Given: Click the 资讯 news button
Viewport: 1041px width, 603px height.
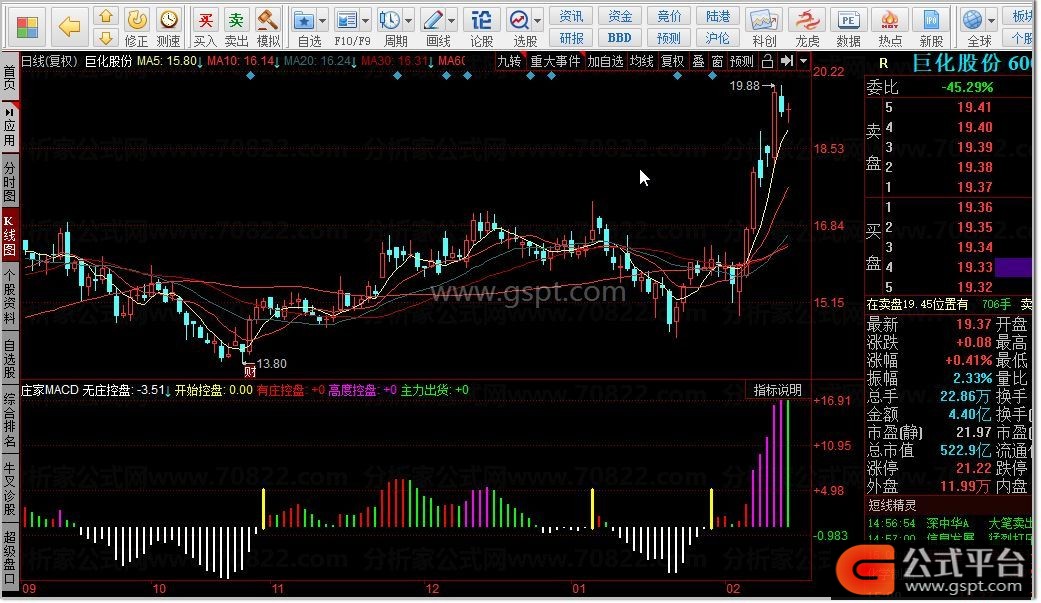Looking at the screenshot, I should coord(571,17).
